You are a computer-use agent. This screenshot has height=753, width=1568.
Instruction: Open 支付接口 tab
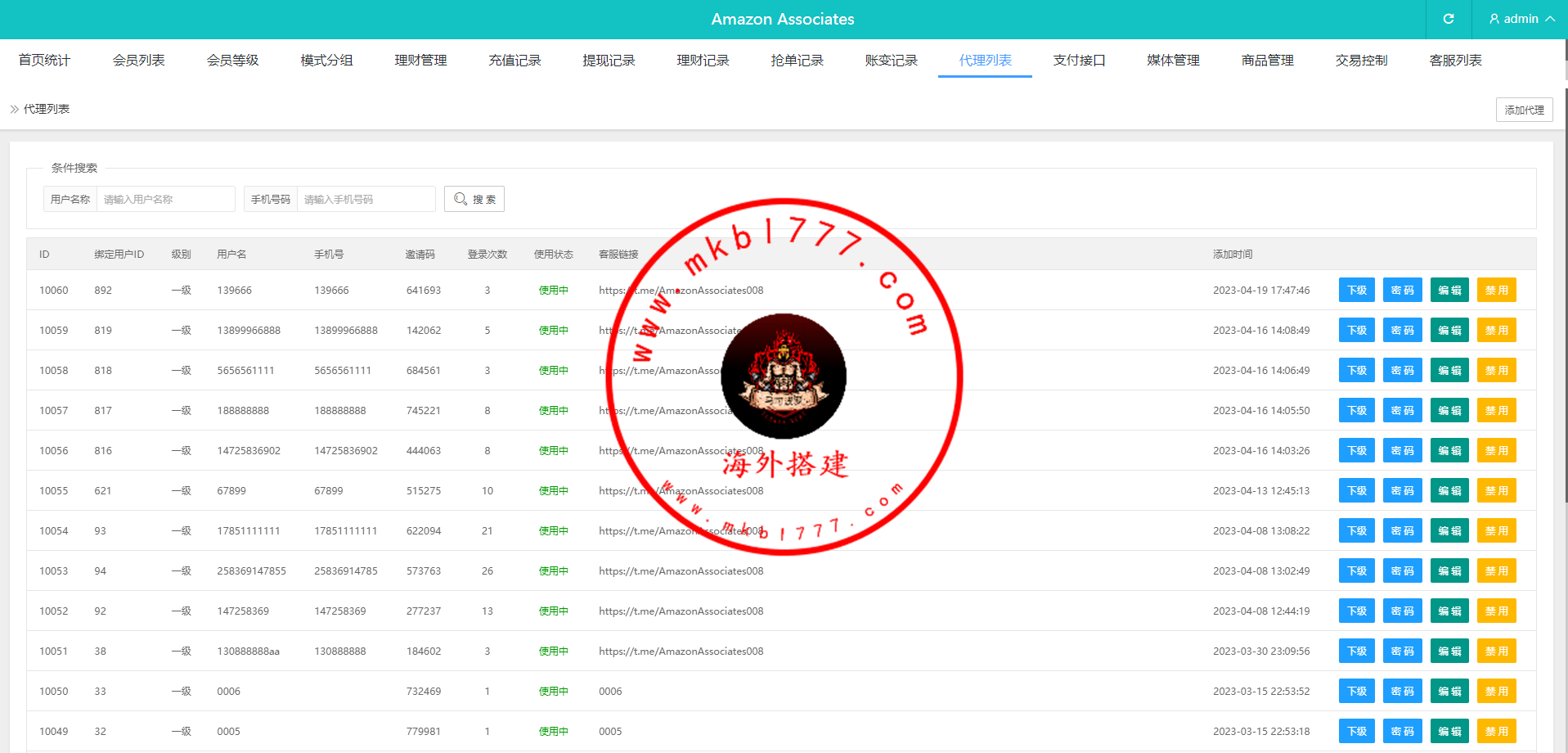(1080, 60)
